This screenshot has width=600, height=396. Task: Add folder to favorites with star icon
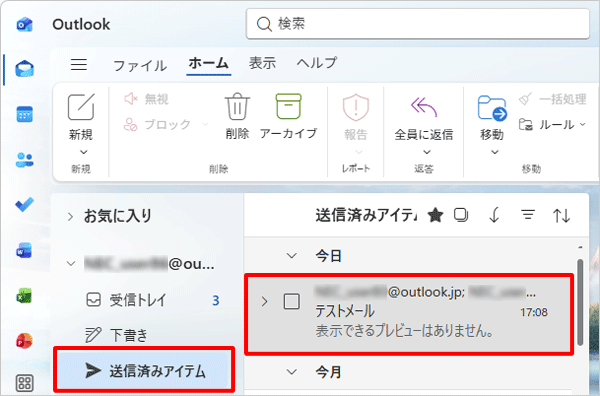tap(435, 215)
